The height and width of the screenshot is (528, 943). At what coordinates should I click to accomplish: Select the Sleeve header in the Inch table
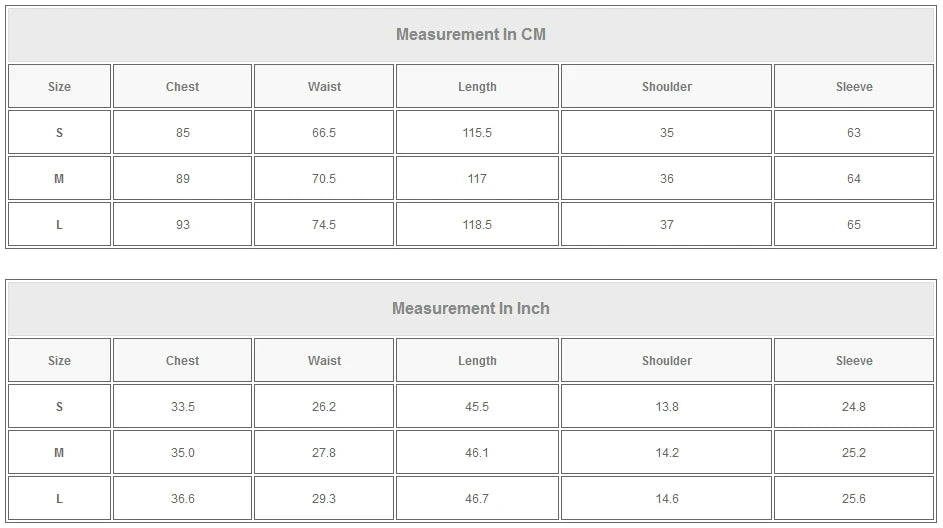[x=854, y=361]
